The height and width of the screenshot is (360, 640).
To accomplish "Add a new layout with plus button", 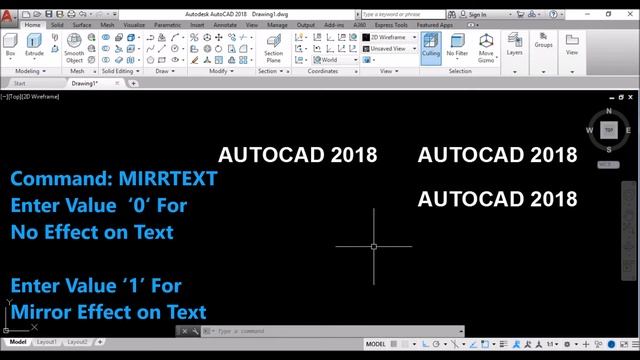I will pos(100,342).
